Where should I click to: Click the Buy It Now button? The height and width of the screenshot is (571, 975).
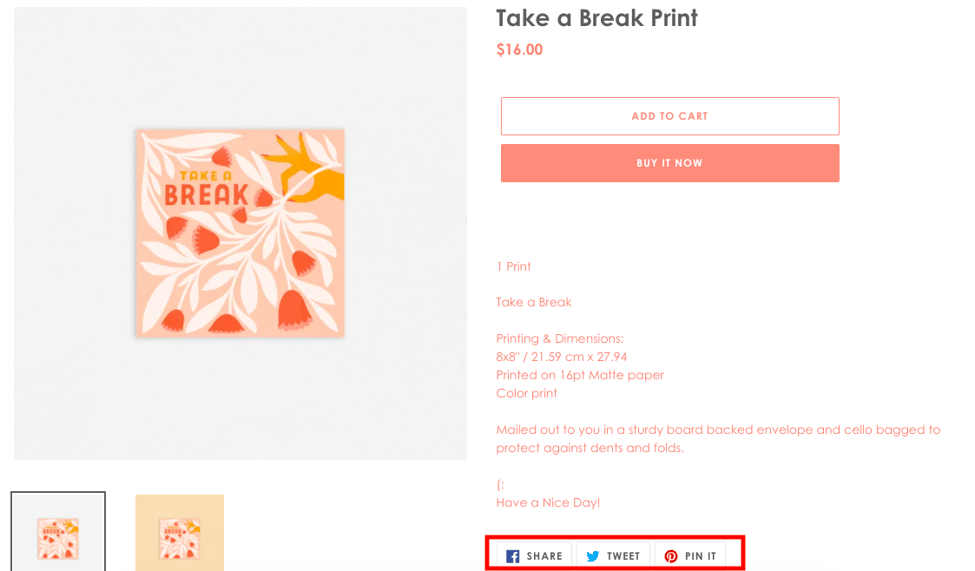pos(669,163)
